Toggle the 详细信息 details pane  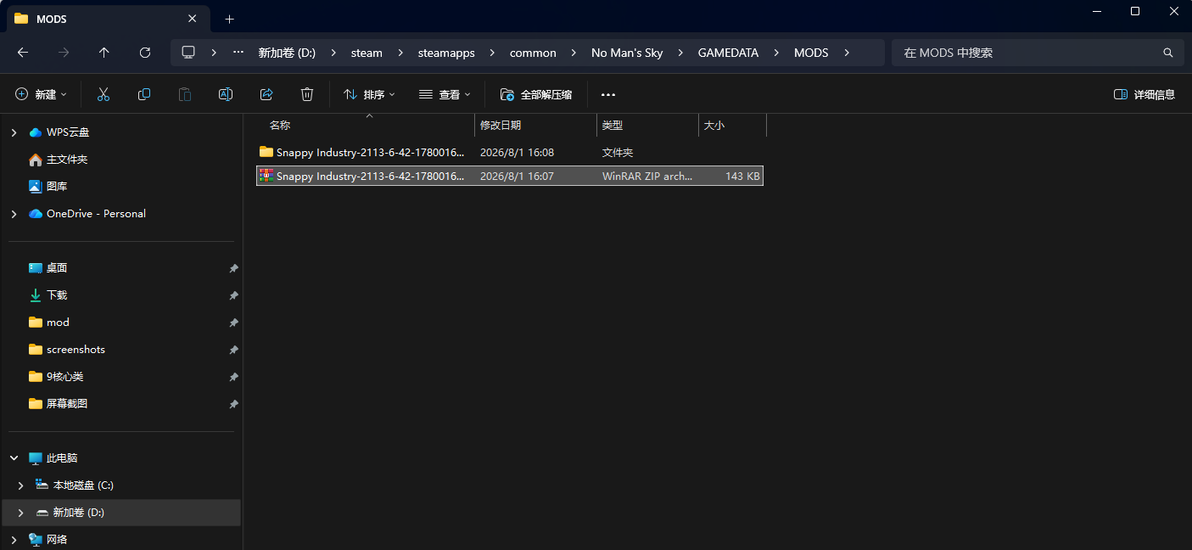pos(1144,94)
